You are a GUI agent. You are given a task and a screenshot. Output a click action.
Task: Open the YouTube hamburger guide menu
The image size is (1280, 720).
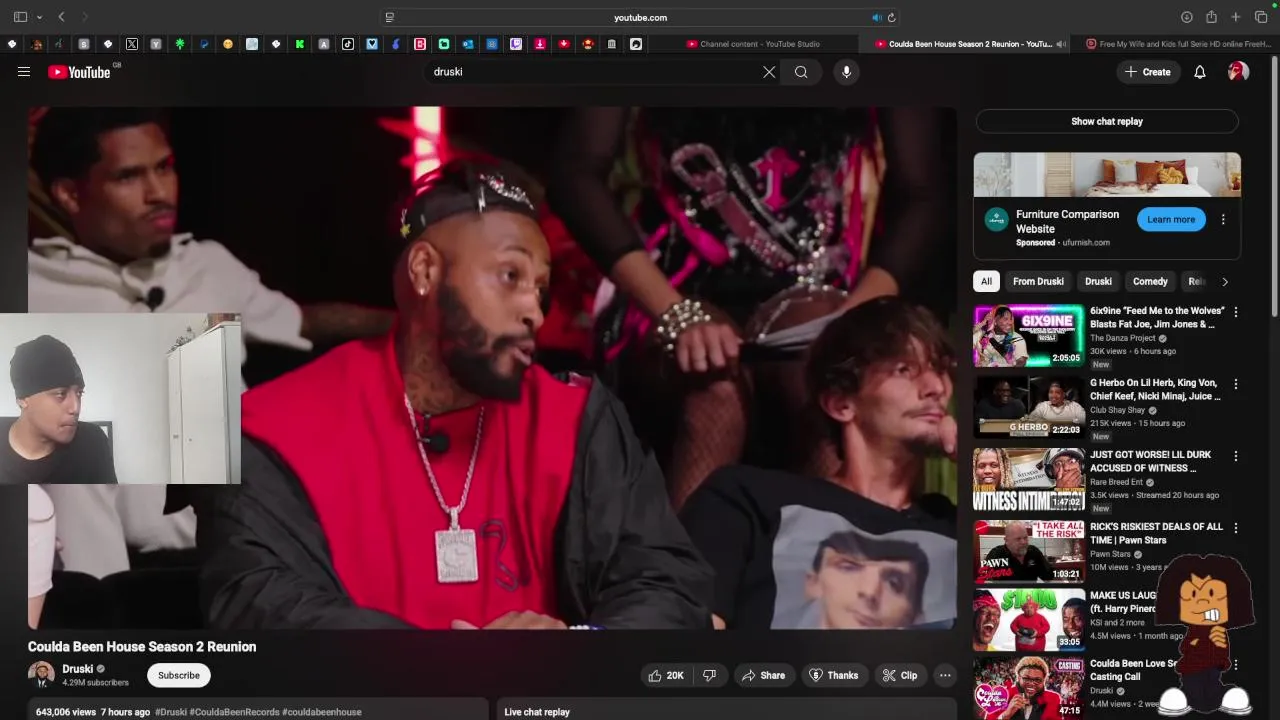(24, 72)
